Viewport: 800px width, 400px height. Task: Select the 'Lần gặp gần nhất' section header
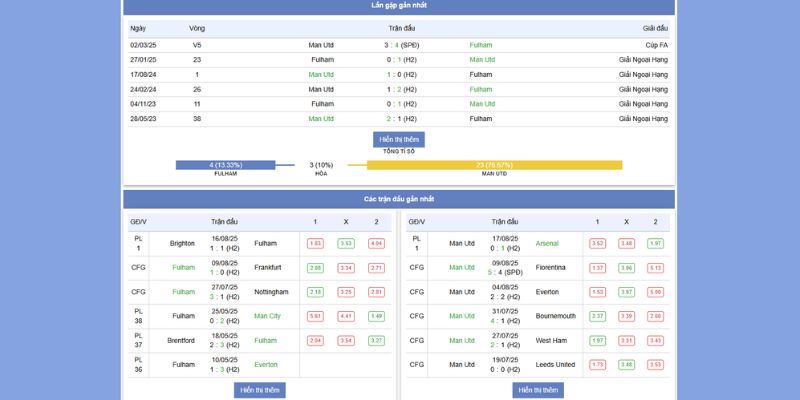(399, 6)
